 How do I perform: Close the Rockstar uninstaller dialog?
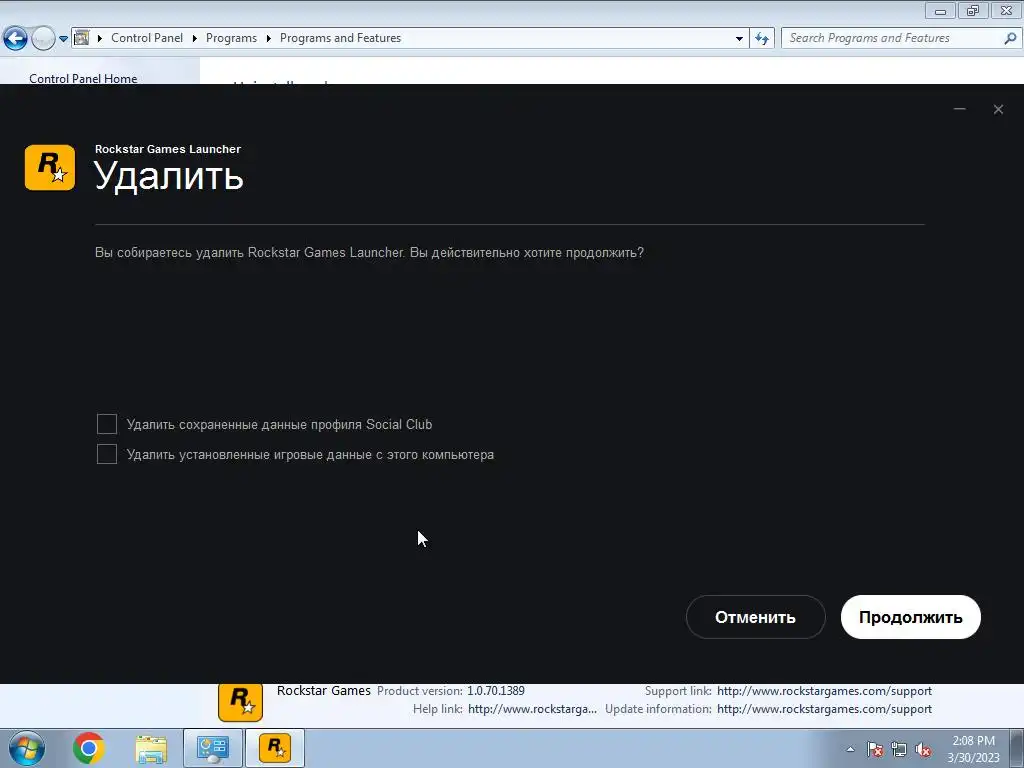[x=998, y=109]
